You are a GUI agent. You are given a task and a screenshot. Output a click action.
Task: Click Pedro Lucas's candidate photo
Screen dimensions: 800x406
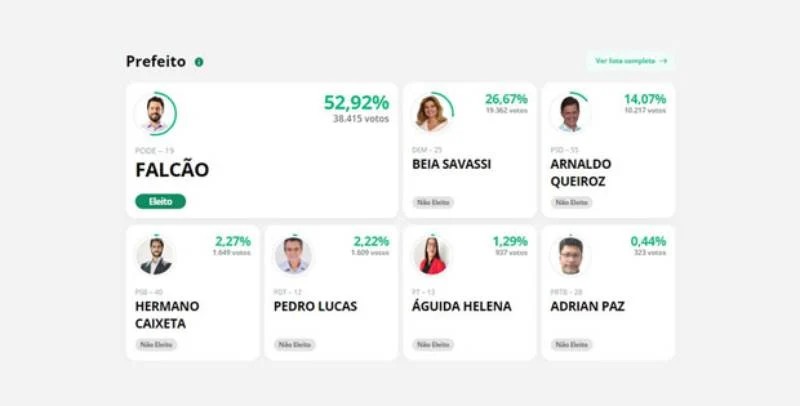tap(293, 256)
